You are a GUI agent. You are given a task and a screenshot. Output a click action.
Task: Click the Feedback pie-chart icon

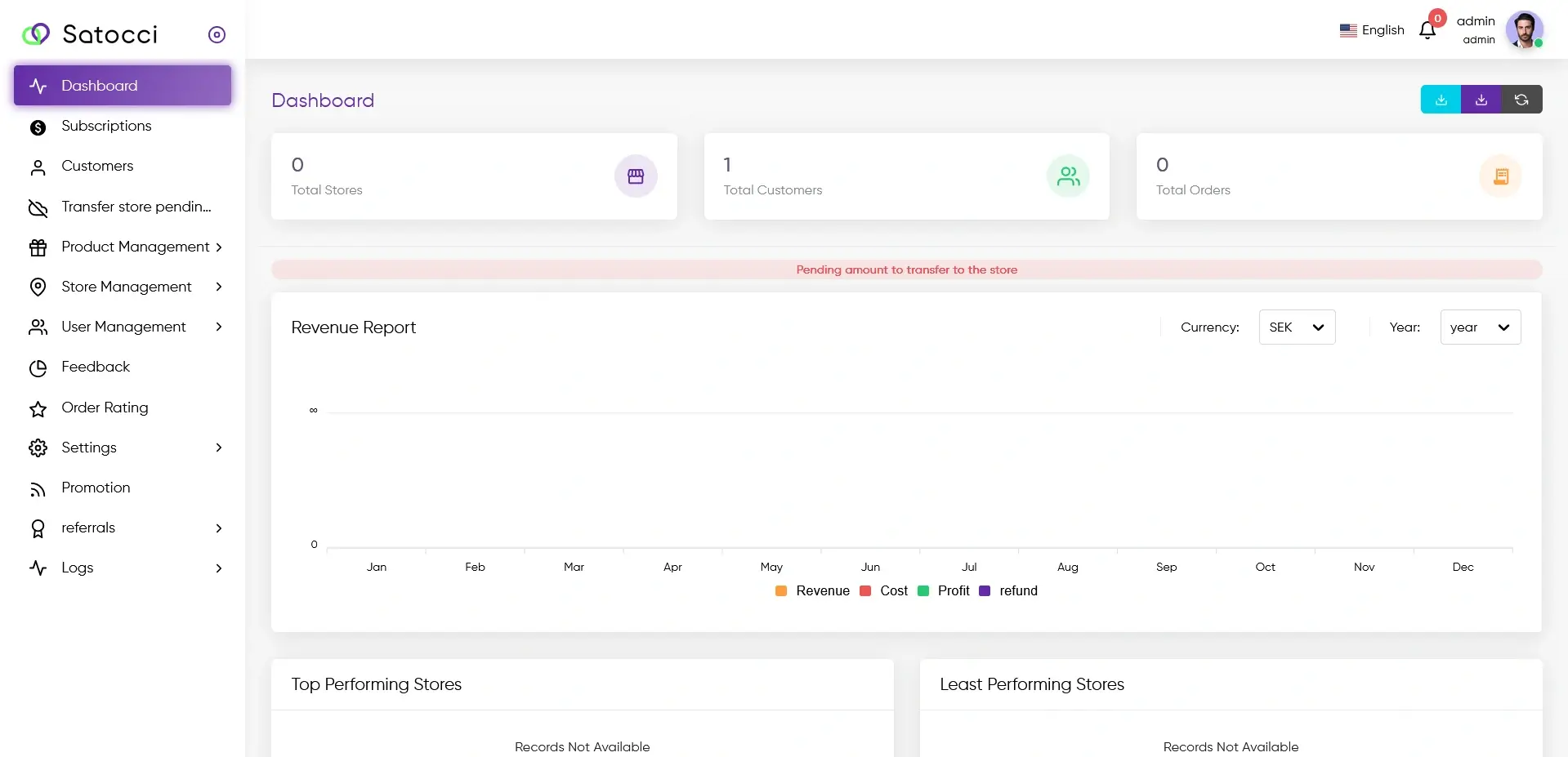(x=38, y=367)
